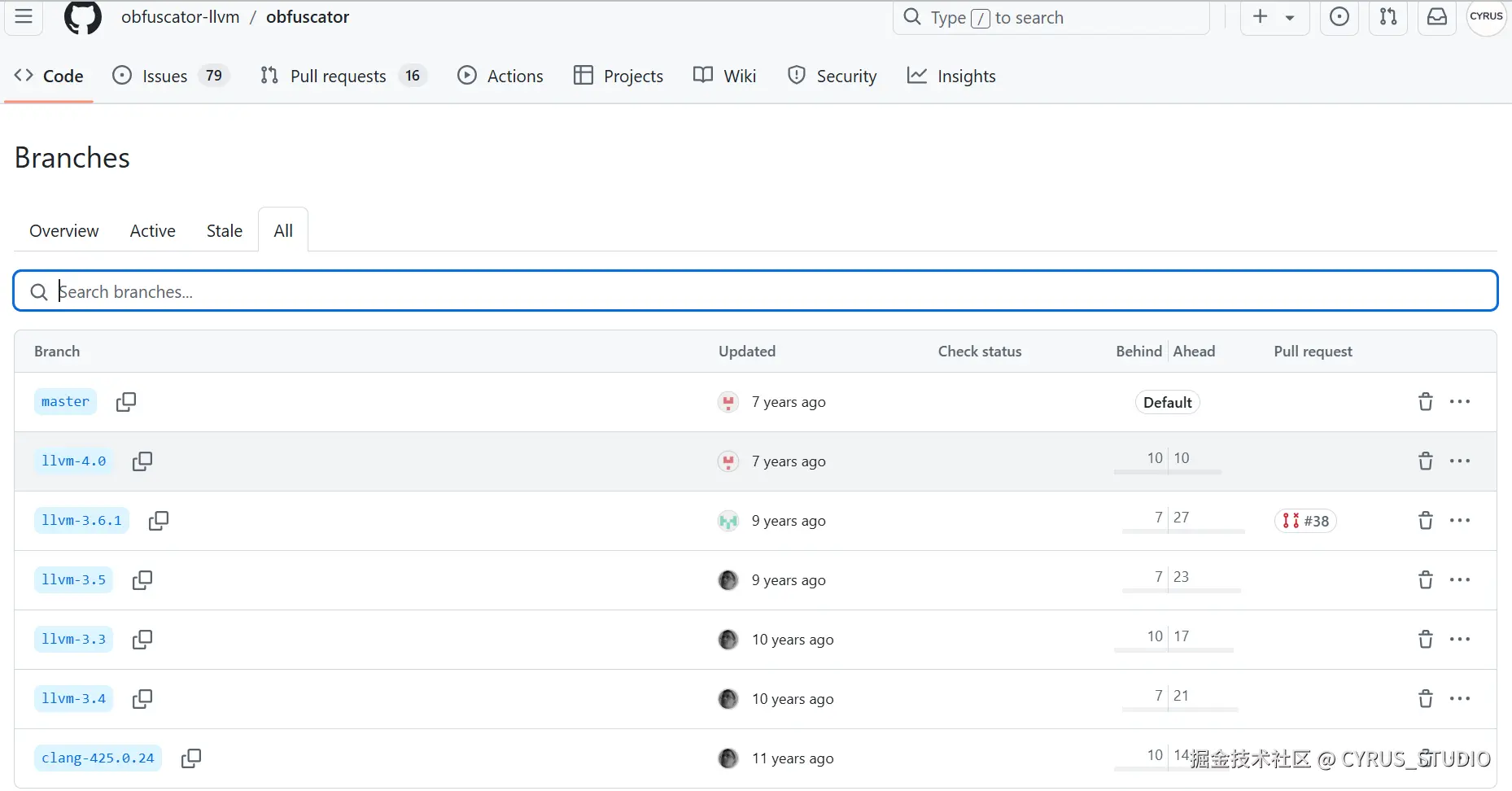Image resolution: width=1512 pixels, height=791 pixels.
Task: Copy the llvm-3.3 branch name
Action: [x=142, y=640]
